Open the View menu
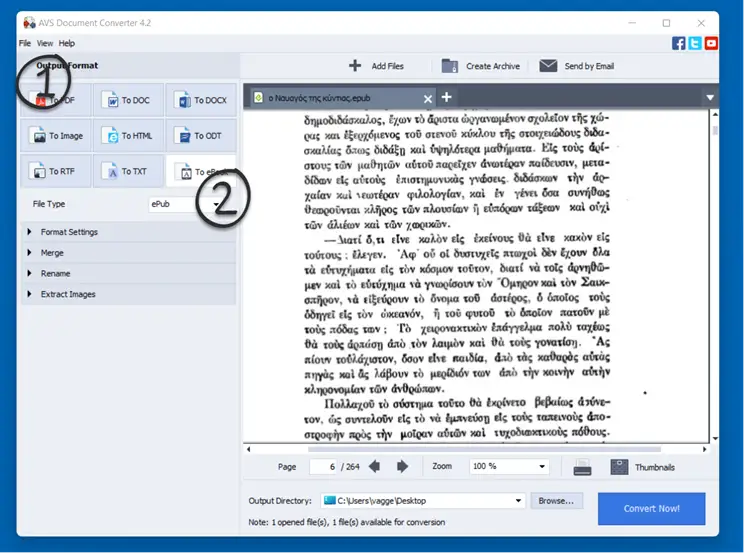Image resolution: width=744 pixels, height=553 pixels. coord(45,43)
